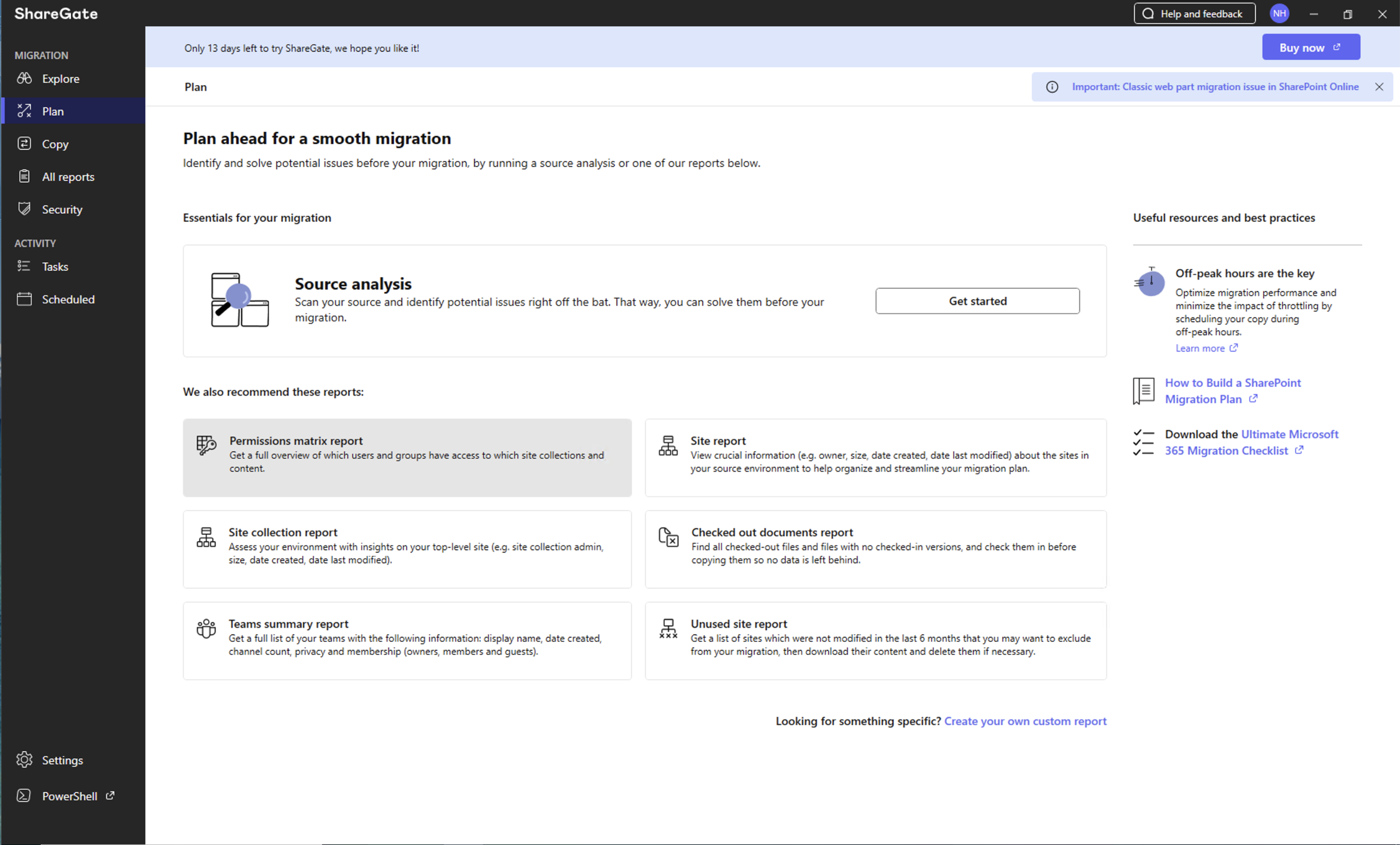Click the Buy now button

tap(1310, 47)
